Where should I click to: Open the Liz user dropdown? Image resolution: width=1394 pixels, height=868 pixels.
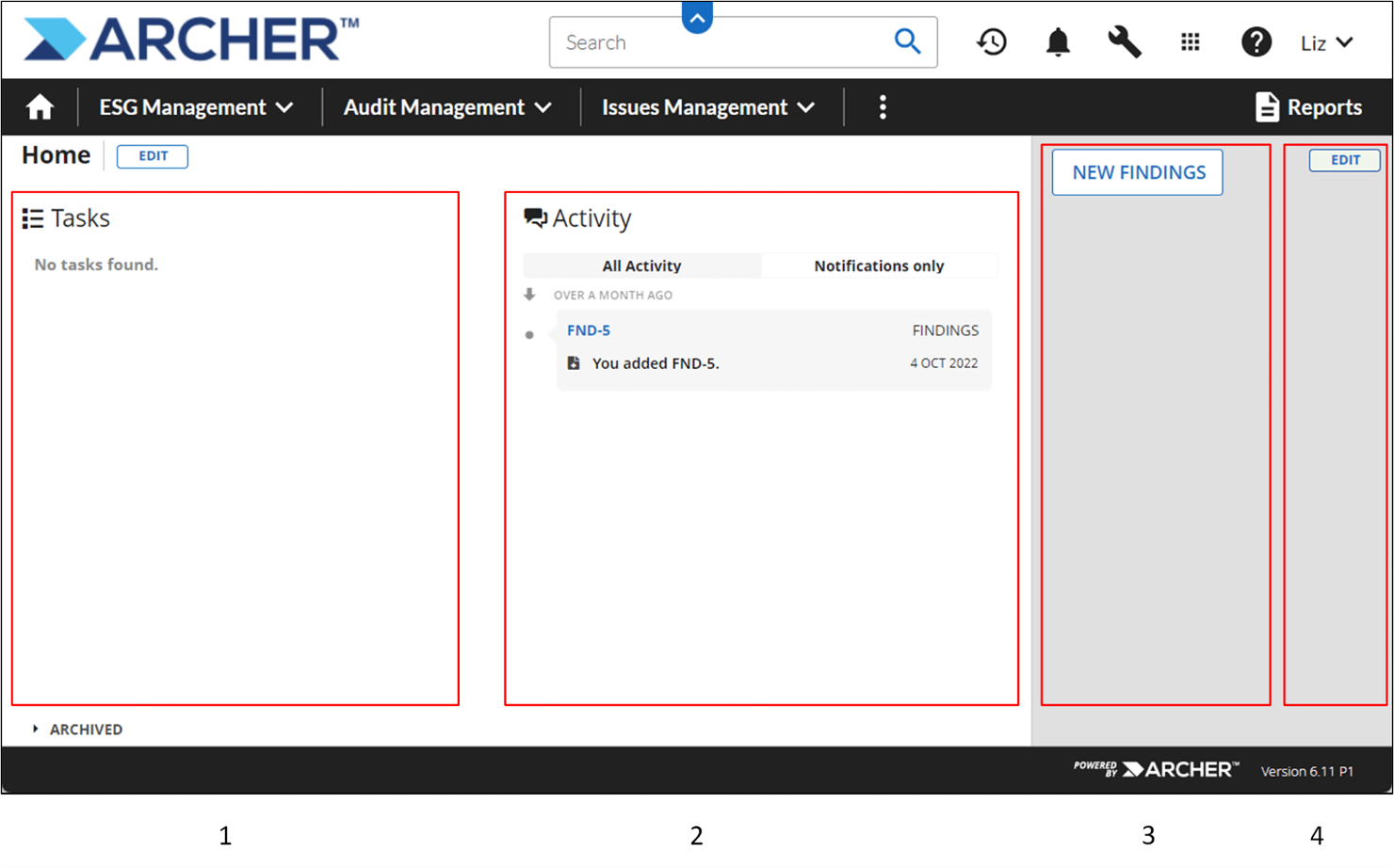(1326, 41)
